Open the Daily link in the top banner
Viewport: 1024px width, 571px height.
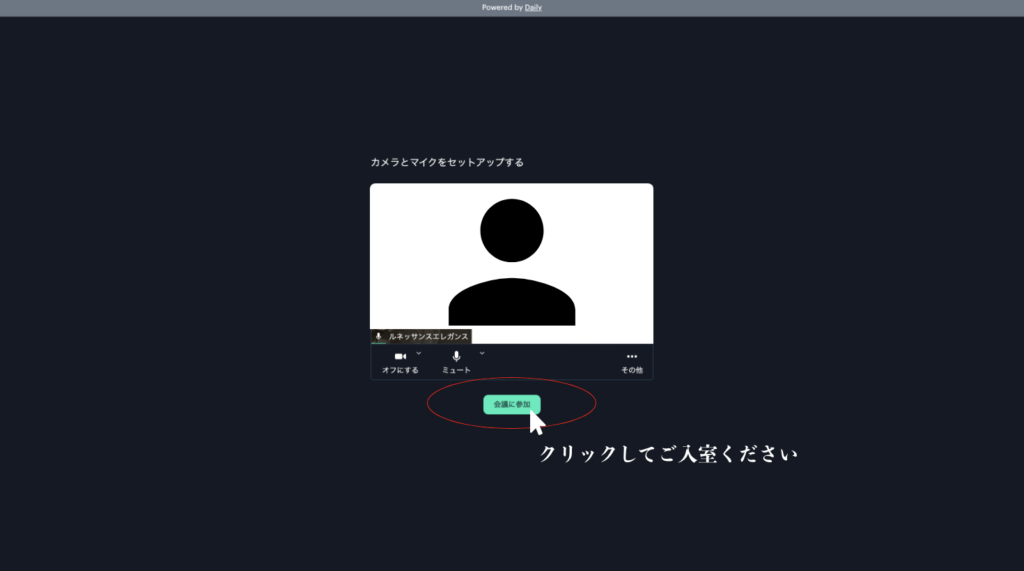pos(533,7)
